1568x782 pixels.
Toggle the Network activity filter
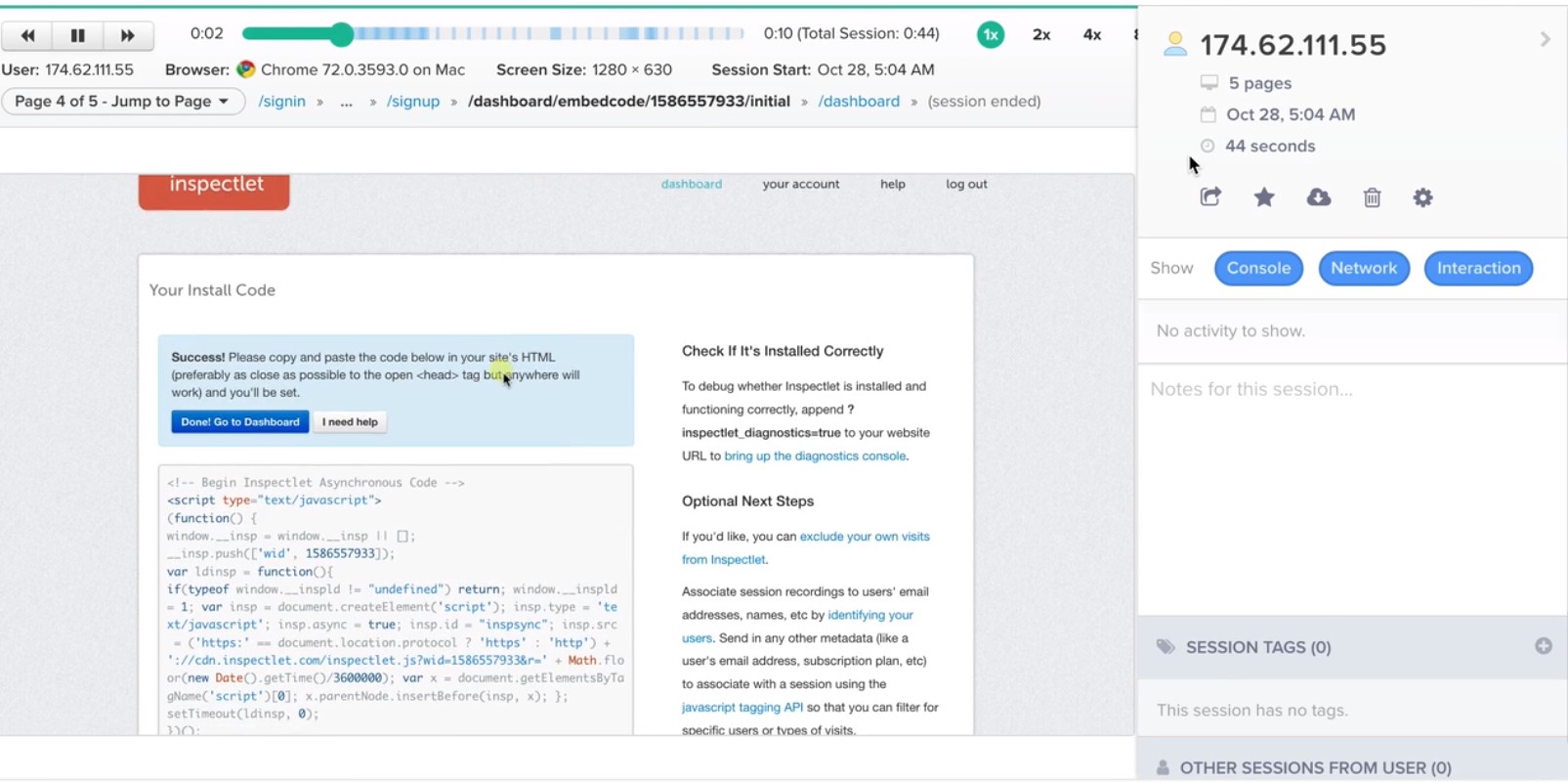1364,268
